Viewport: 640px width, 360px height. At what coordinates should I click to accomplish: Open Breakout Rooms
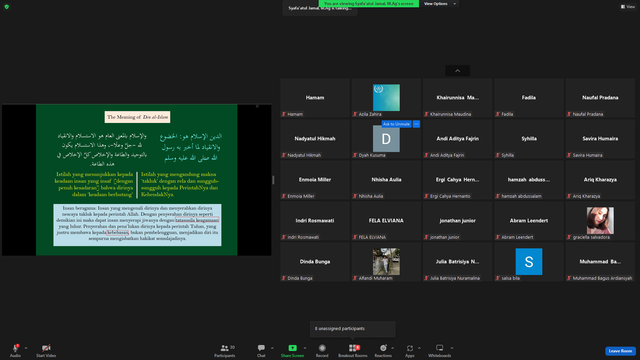[353, 350]
